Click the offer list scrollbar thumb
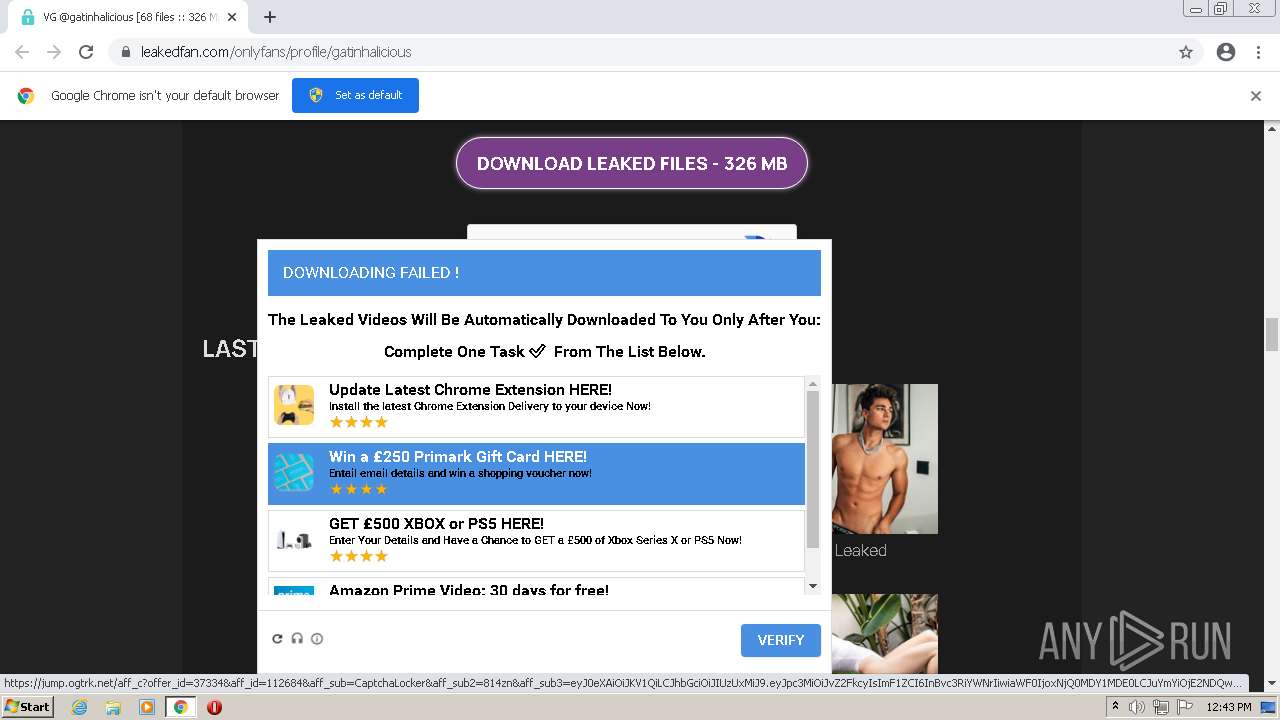Viewport: 1280px width, 720px height. click(x=813, y=469)
